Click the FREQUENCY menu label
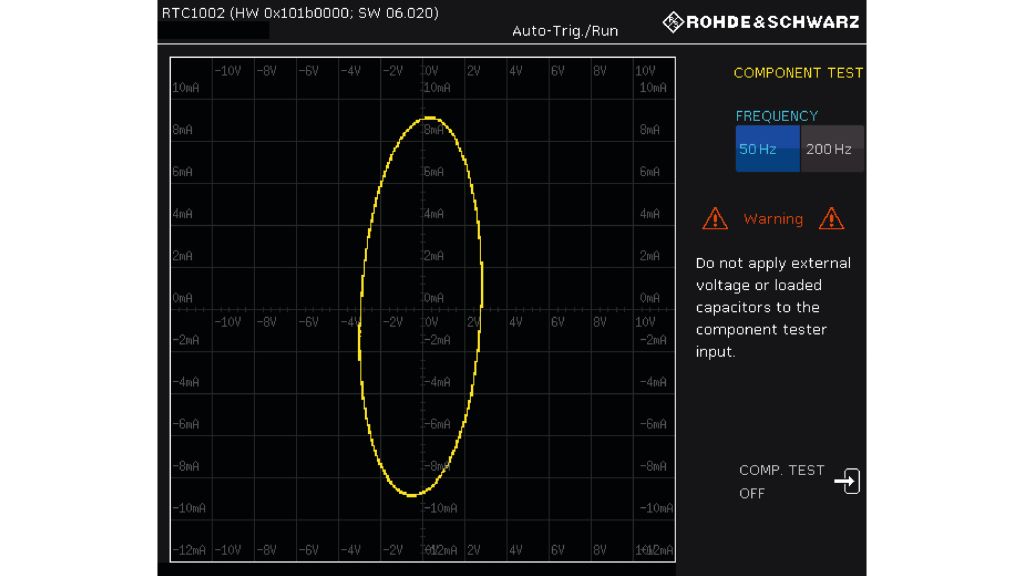Image resolution: width=1024 pixels, height=576 pixels. (776, 116)
